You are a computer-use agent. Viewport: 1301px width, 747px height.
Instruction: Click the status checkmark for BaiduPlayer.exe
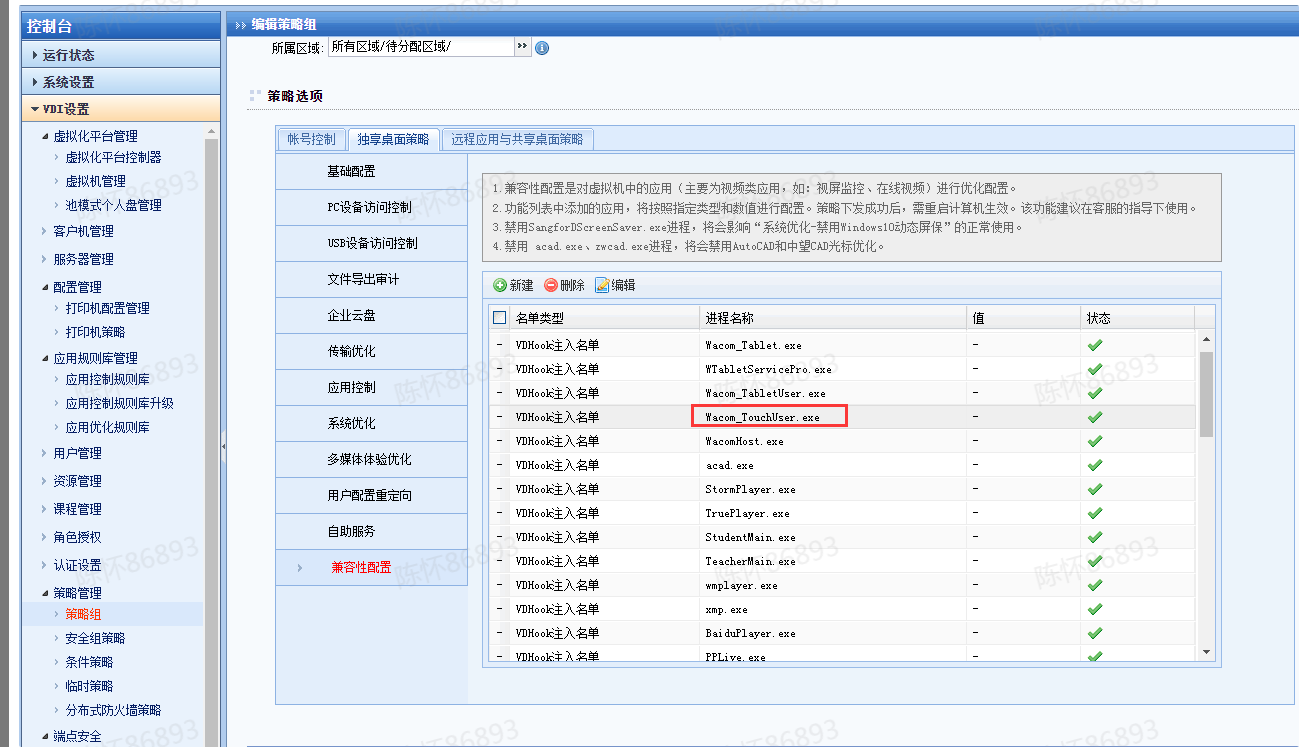click(x=1095, y=633)
